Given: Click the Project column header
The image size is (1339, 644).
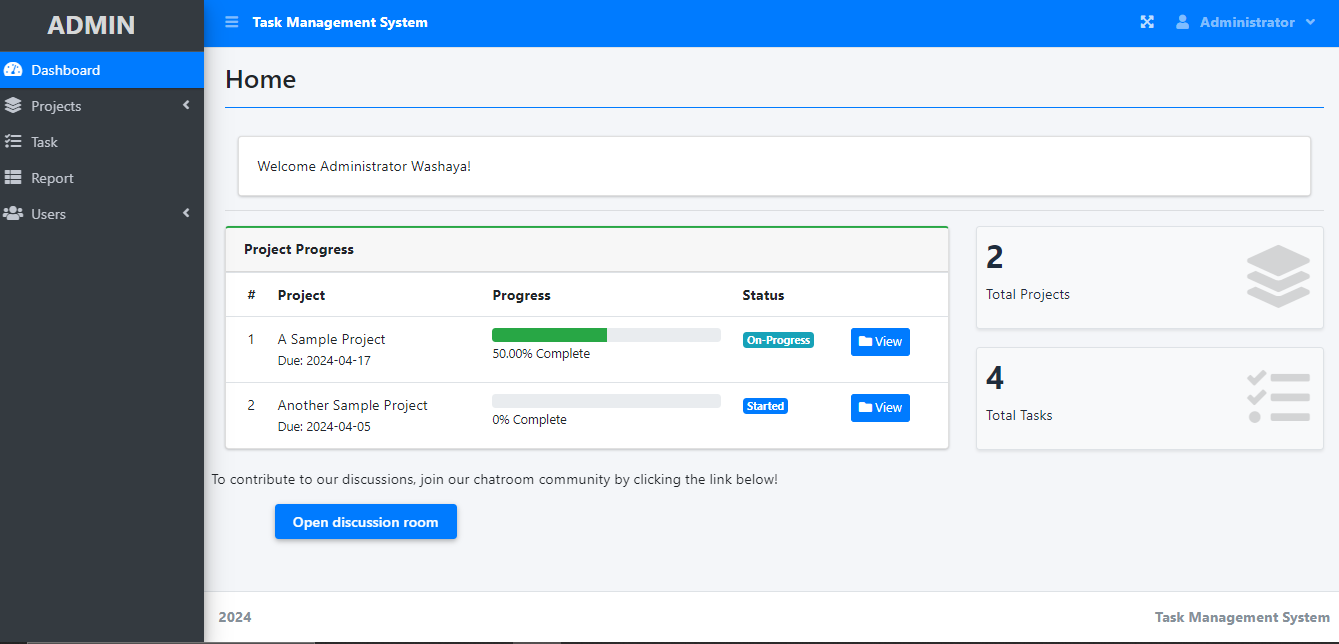Looking at the screenshot, I should pos(301,295).
